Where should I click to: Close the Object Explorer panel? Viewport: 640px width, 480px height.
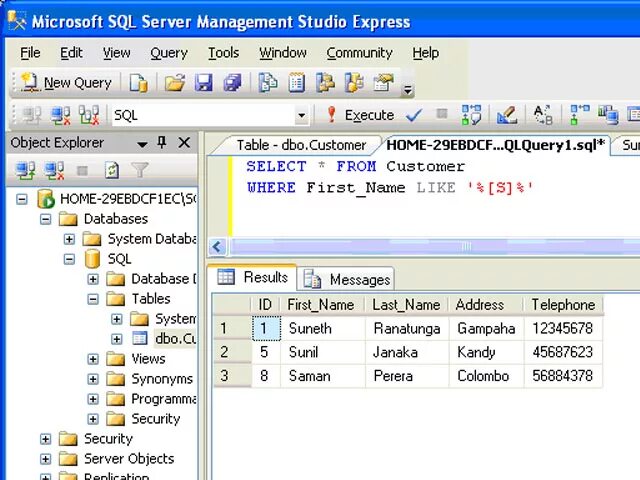point(184,142)
